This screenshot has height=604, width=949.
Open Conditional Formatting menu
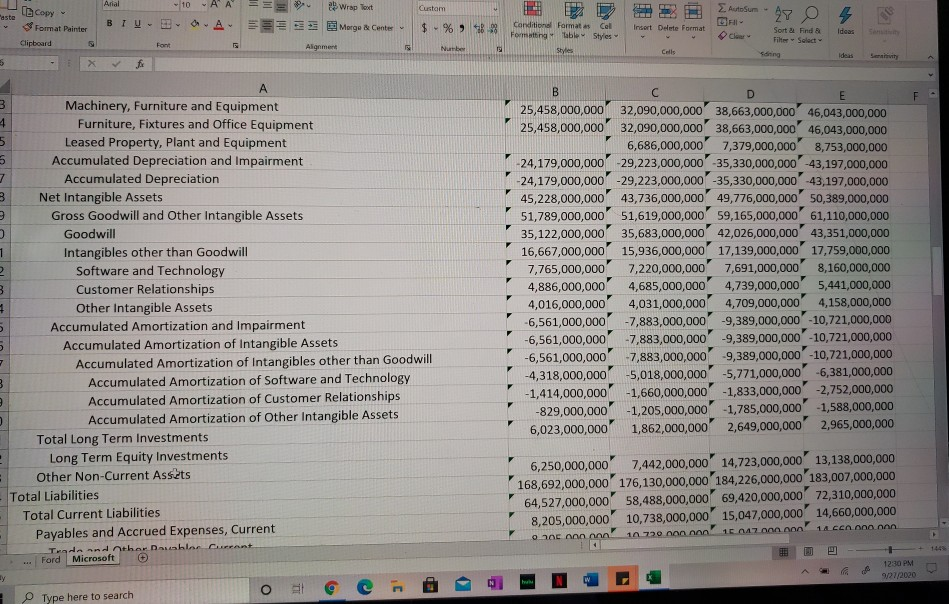(x=532, y=19)
